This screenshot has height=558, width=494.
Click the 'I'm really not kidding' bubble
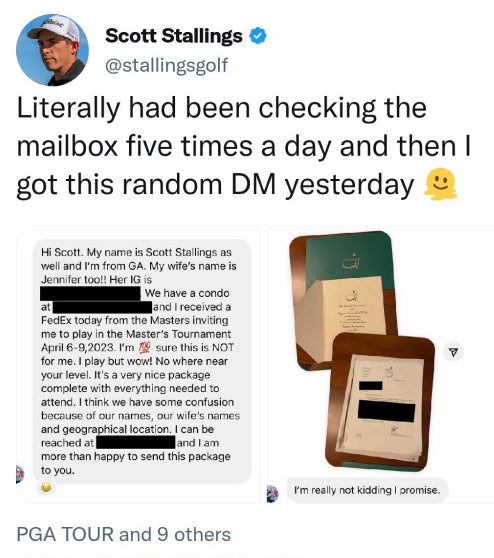(x=367, y=490)
